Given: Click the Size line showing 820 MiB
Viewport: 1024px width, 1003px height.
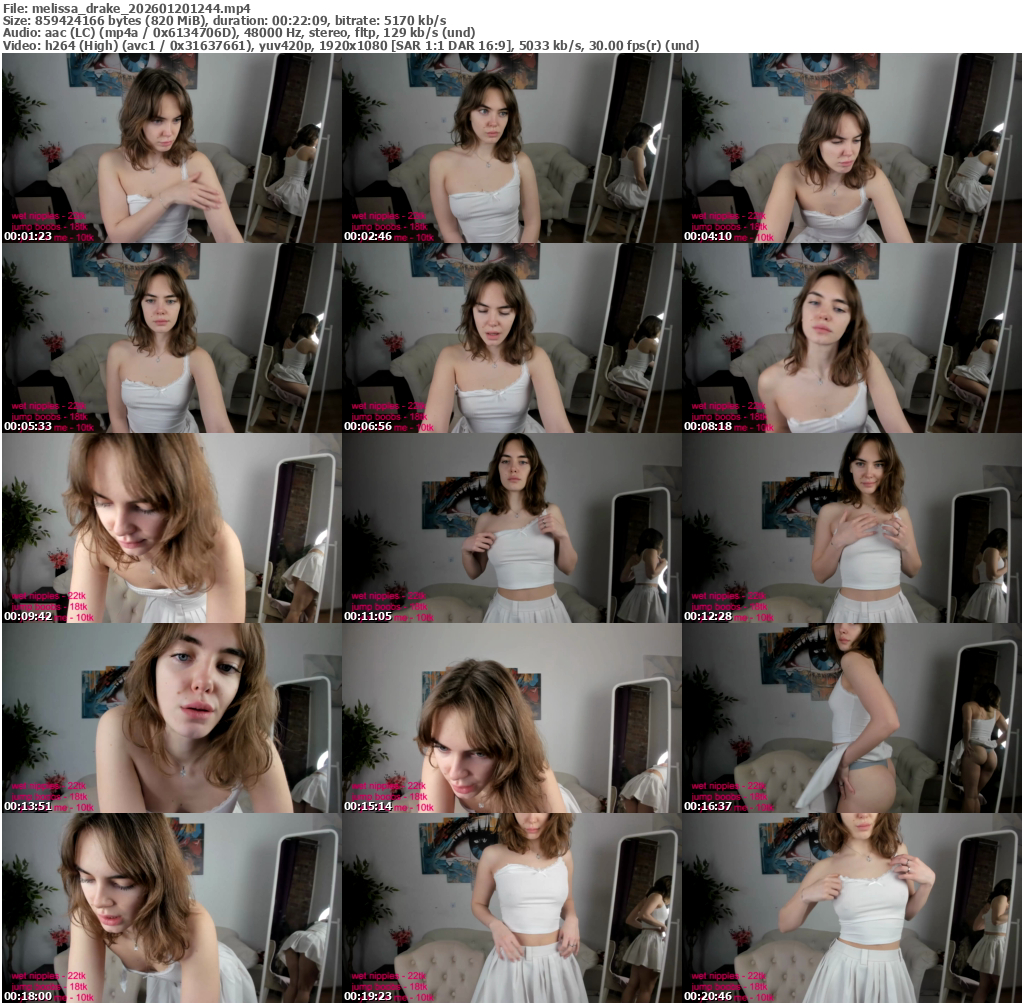Looking at the screenshot, I should tap(225, 20).
